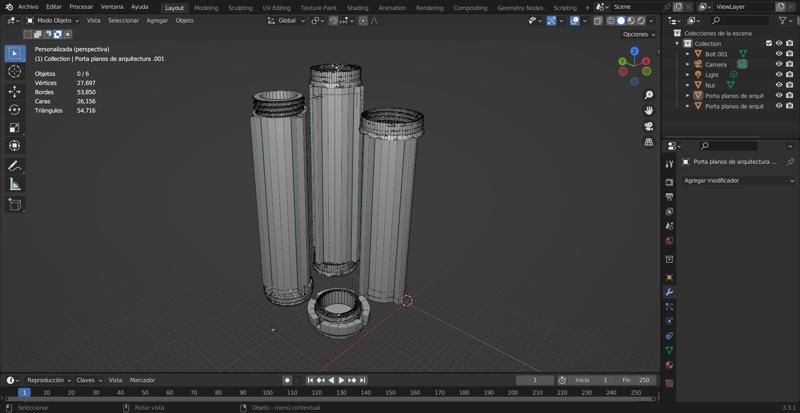Switch to the Sculpting workspace tab
Viewport: 800px width, 413px height.
click(x=240, y=7)
